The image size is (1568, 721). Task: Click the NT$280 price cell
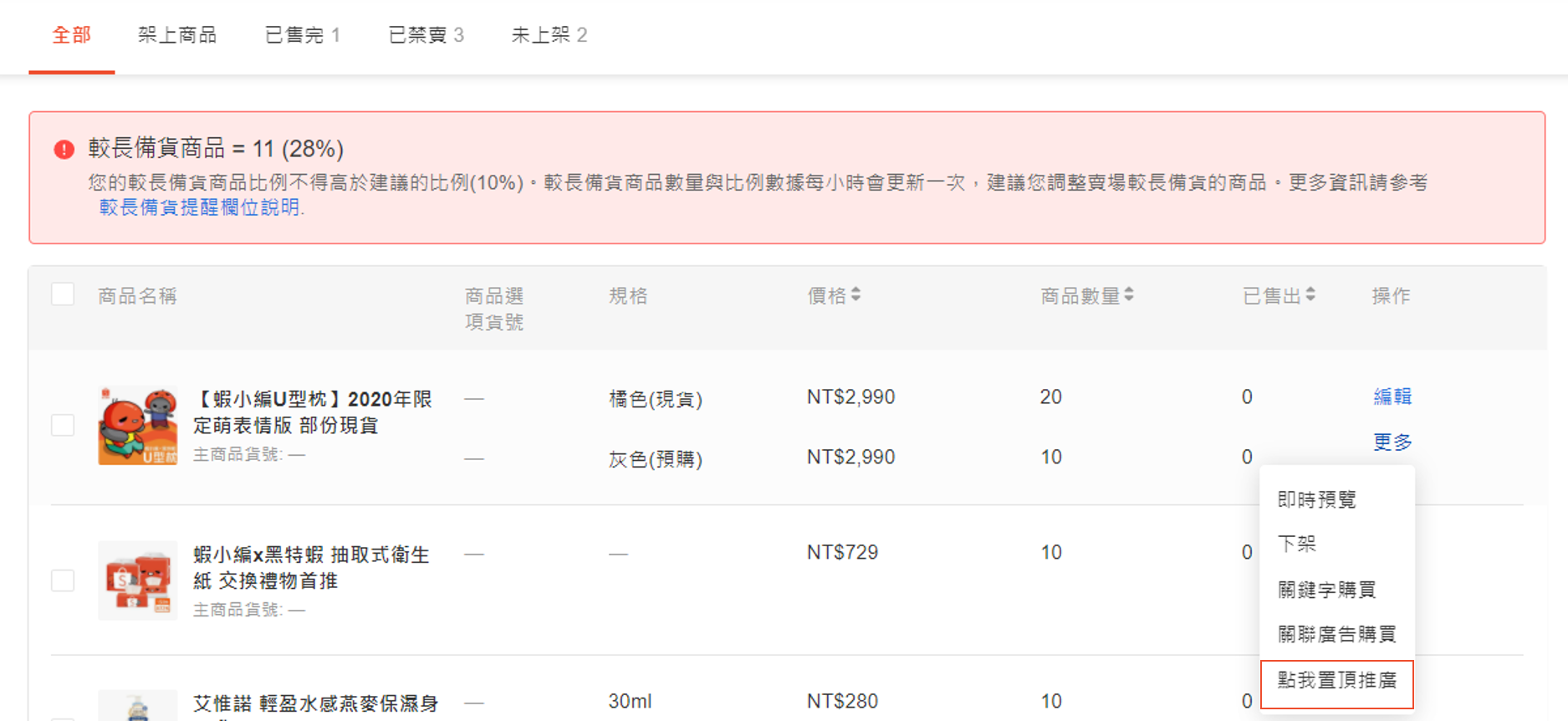coord(842,701)
